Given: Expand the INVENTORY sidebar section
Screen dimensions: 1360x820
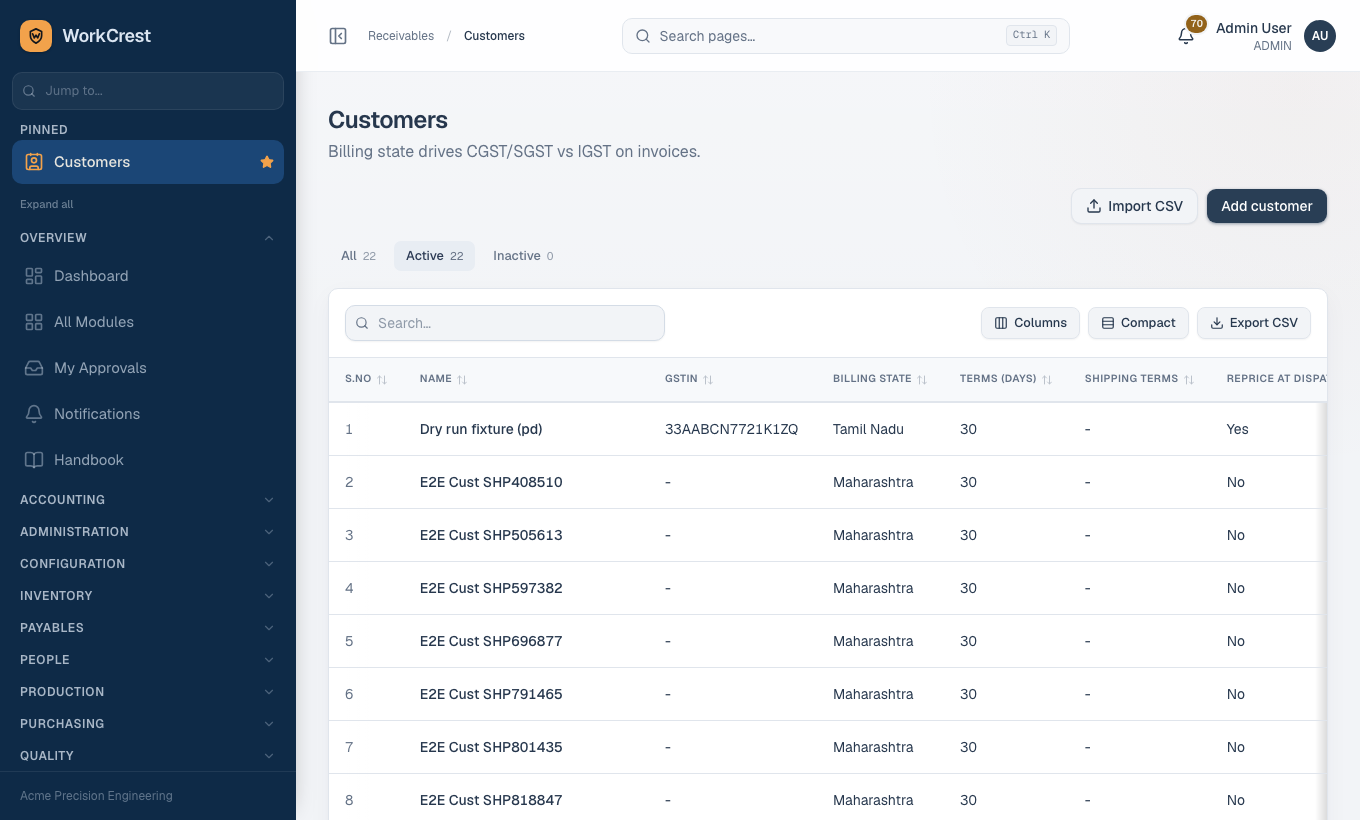Looking at the screenshot, I should click(x=148, y=596).
